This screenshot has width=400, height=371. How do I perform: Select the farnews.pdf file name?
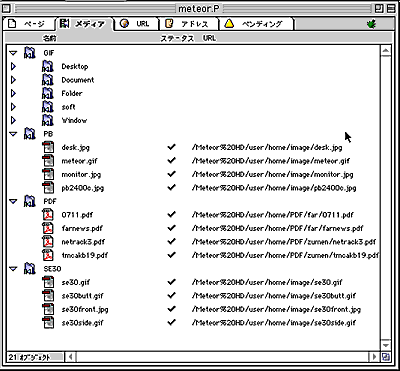[x=82, y=228]
